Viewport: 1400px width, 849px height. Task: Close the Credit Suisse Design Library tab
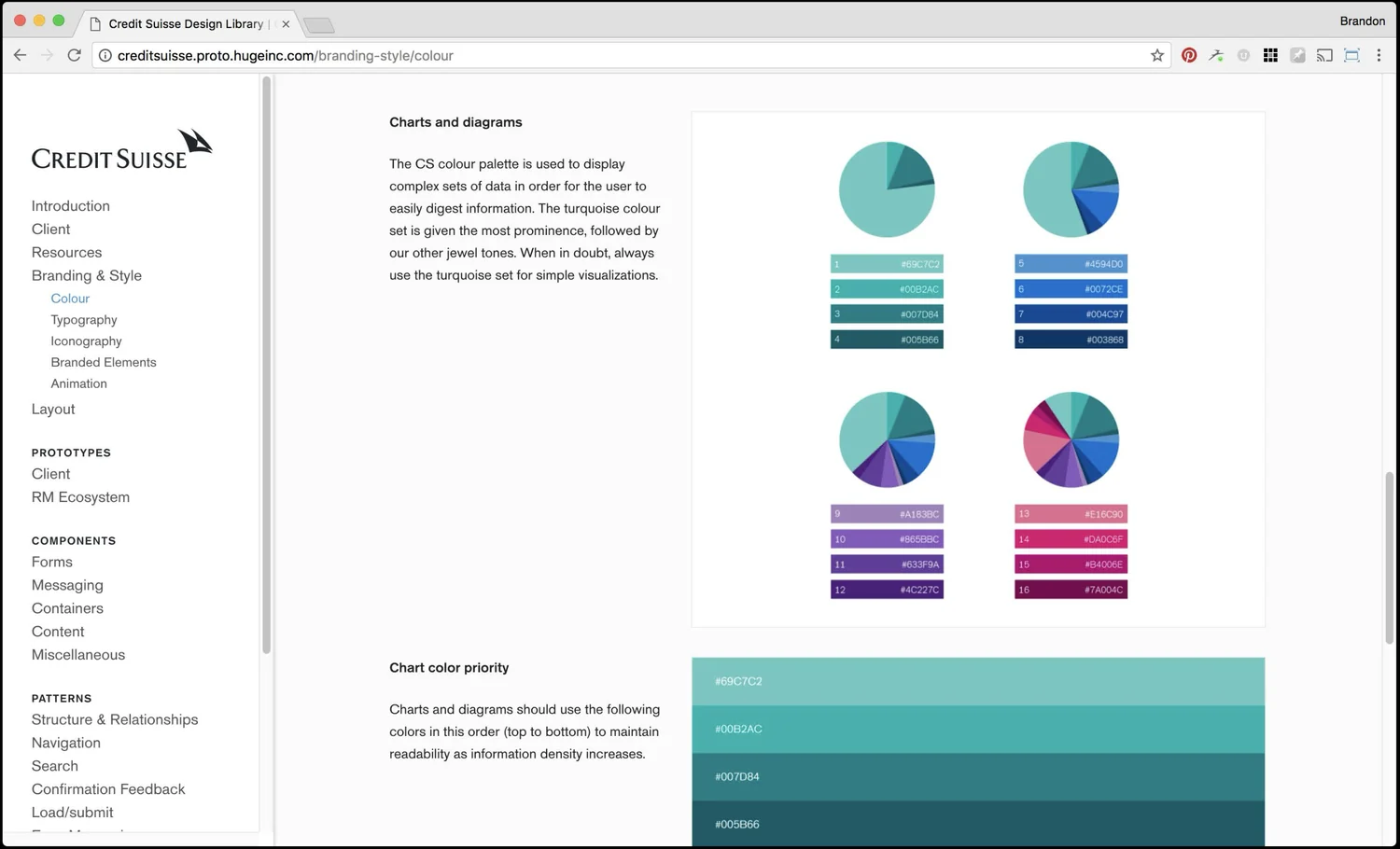click(x=286, y=24)
